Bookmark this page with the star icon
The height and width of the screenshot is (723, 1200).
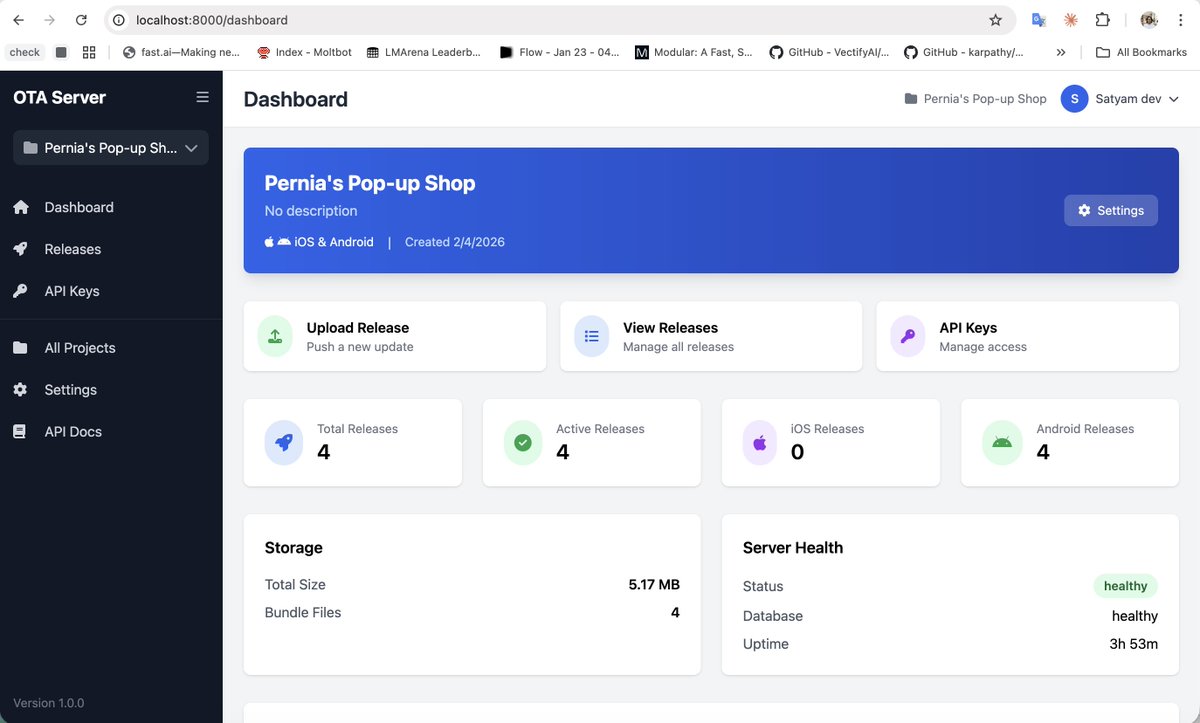[x=995, y=20]
